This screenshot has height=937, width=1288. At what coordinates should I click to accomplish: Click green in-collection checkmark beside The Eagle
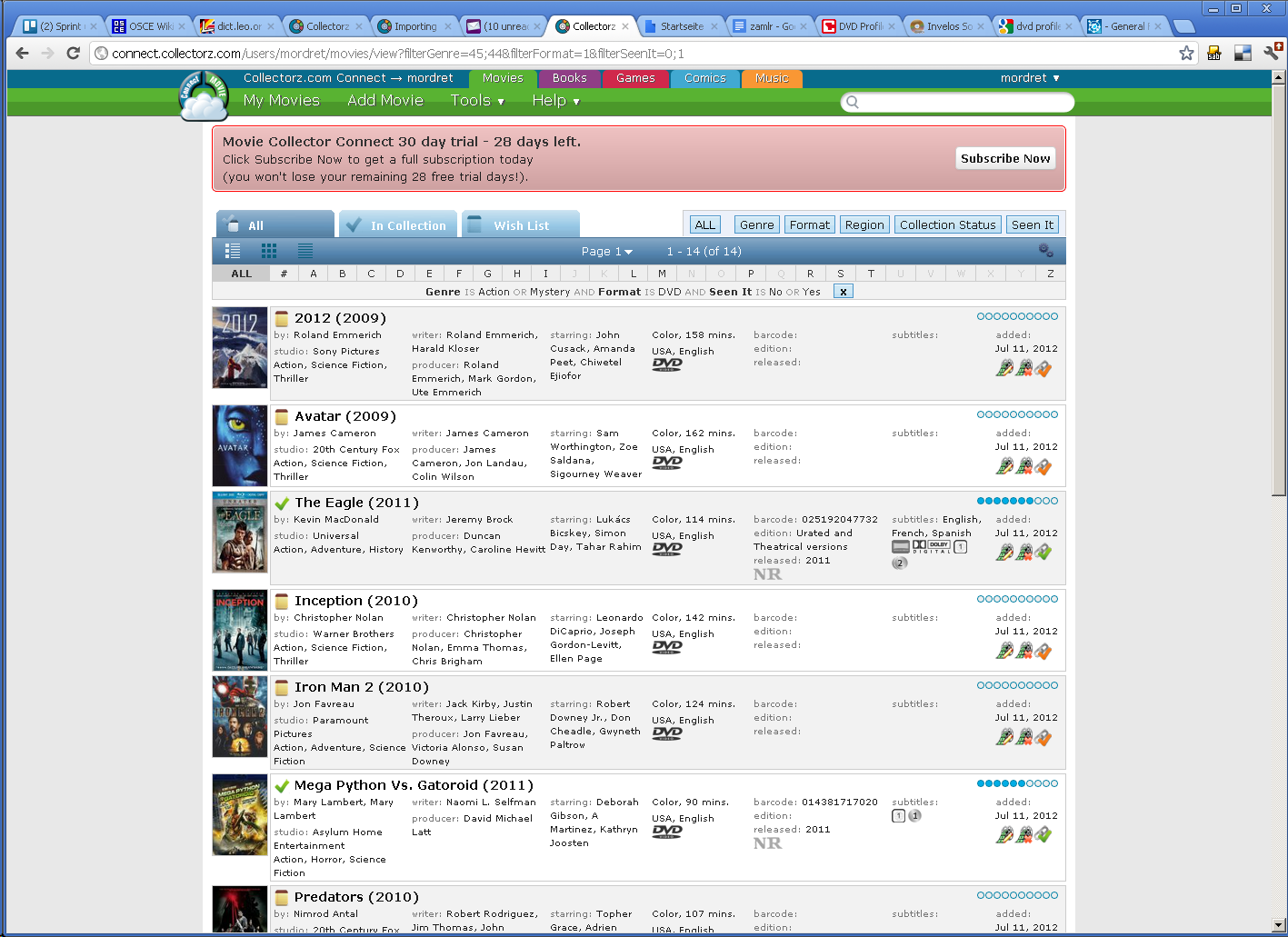[x=282, y=503]
